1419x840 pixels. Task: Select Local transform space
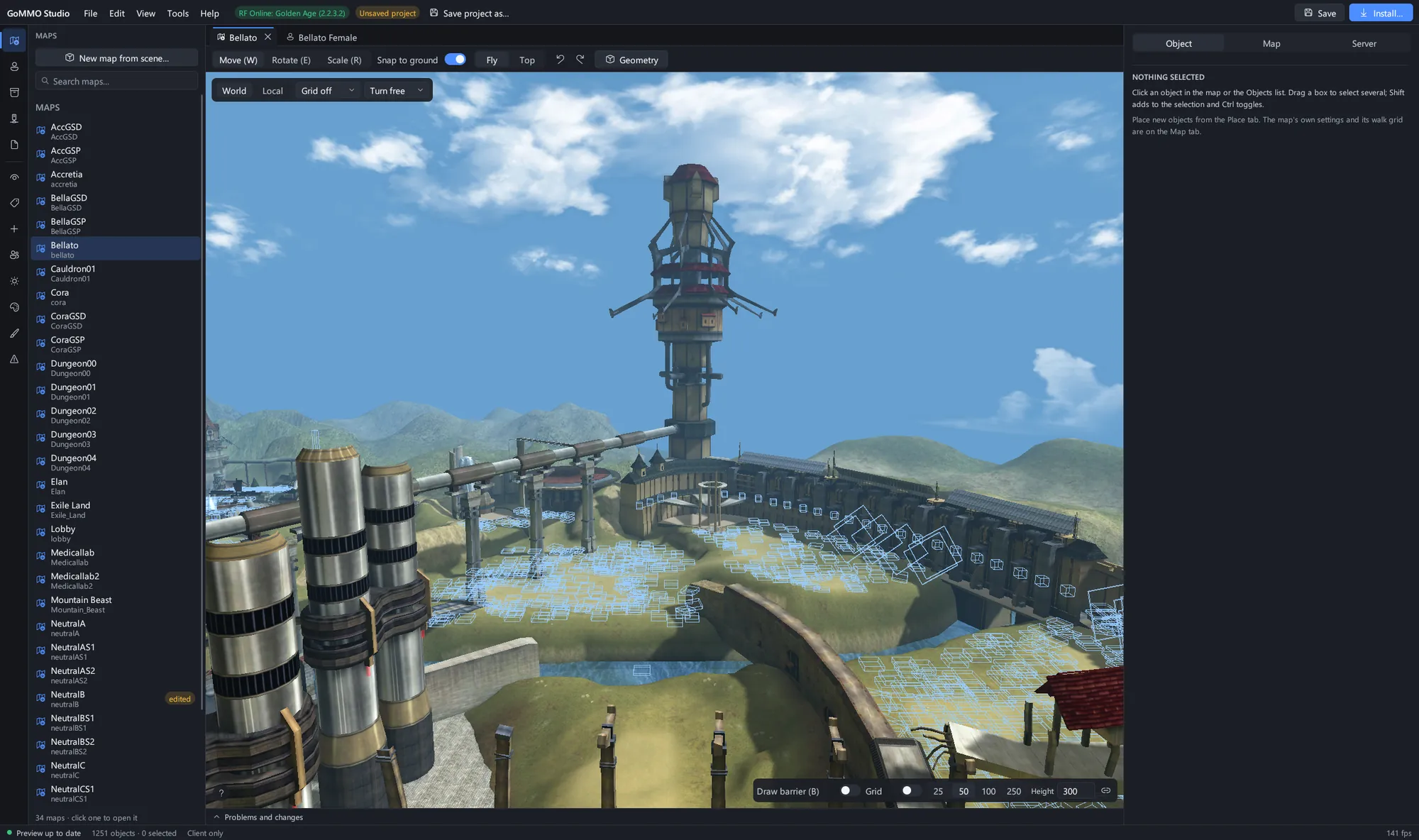tap(272, 91)
